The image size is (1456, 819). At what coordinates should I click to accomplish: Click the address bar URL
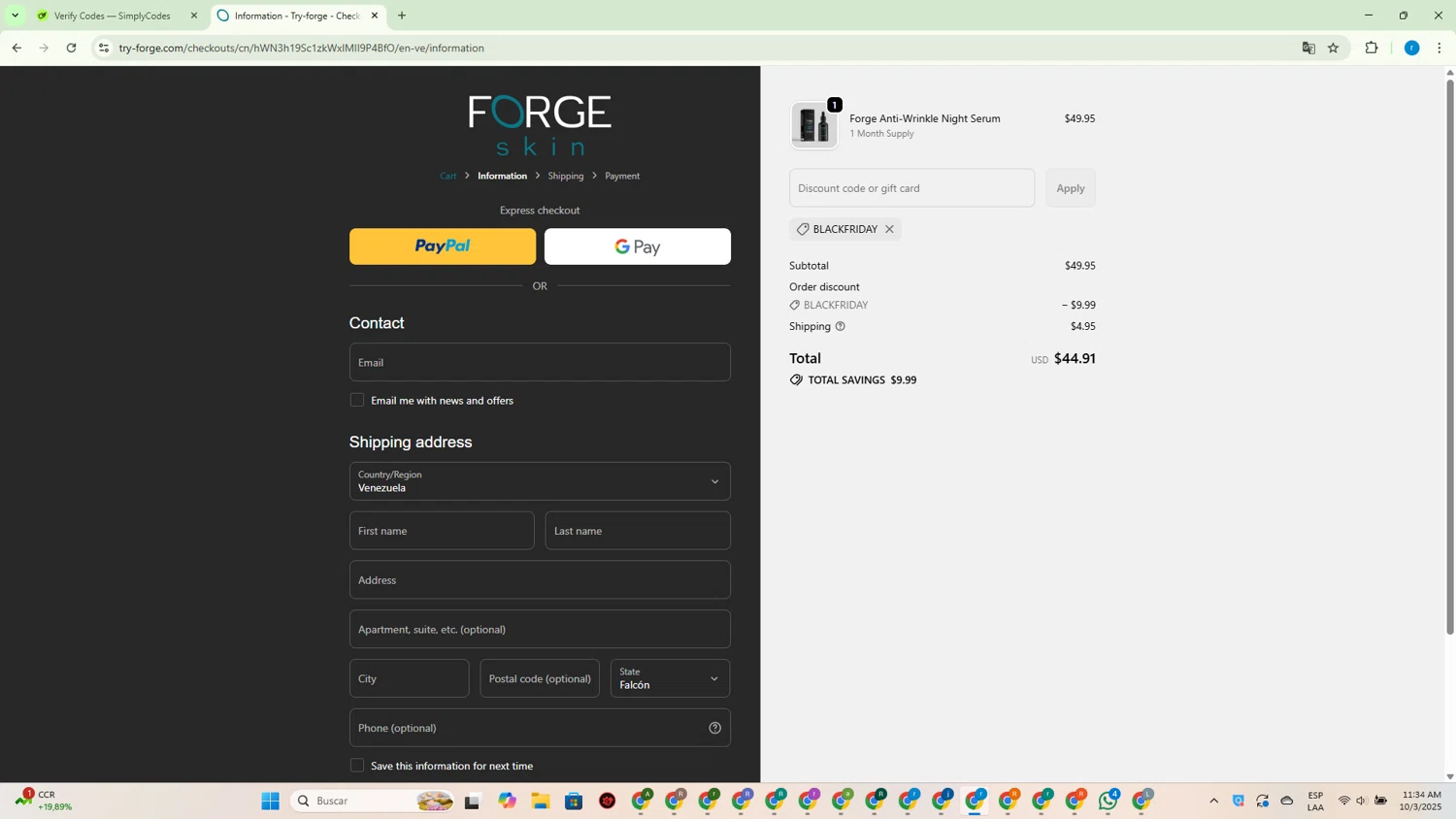[302, 48]
